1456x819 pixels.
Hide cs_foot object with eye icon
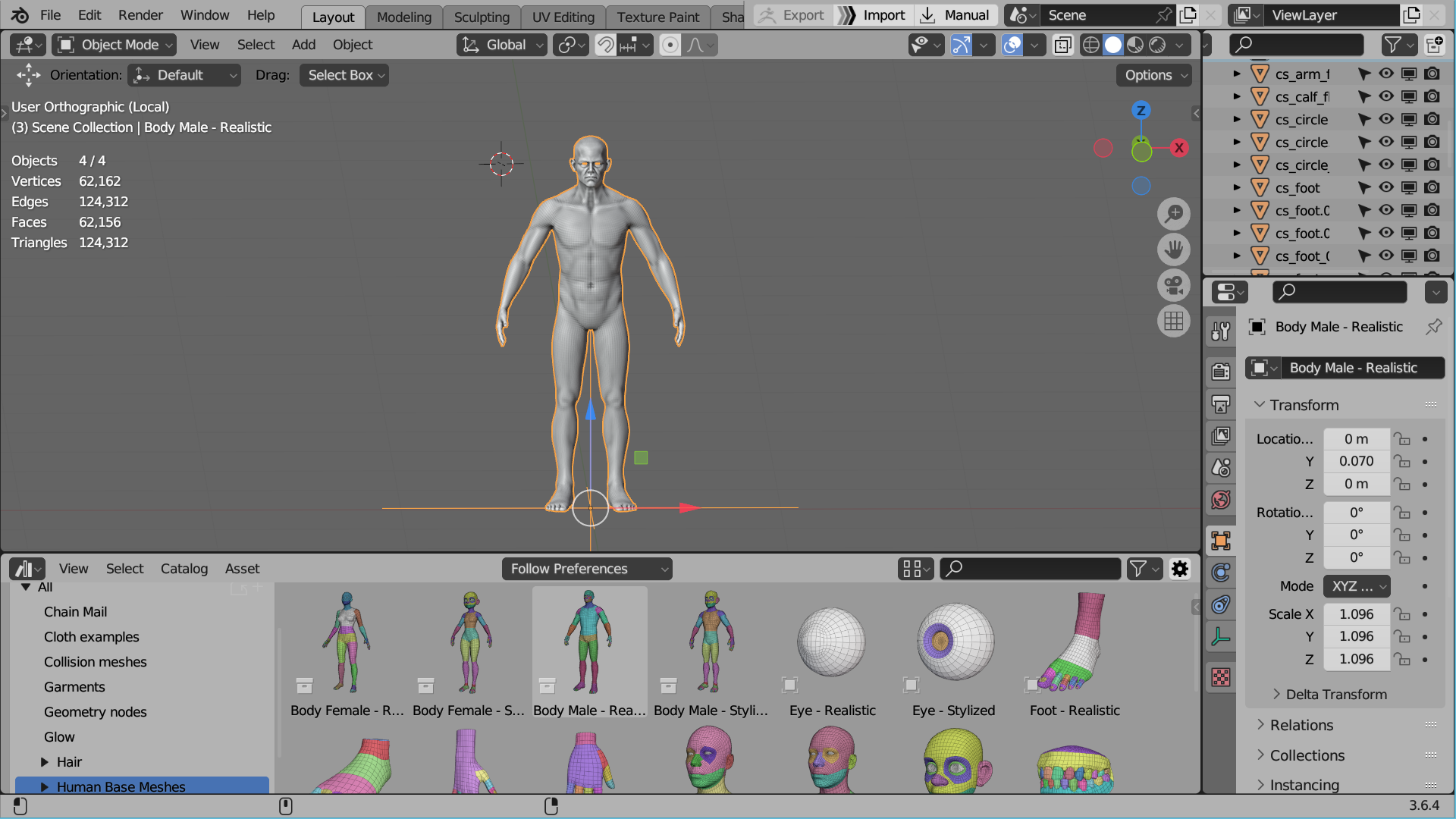click(x=1385, y=187)
